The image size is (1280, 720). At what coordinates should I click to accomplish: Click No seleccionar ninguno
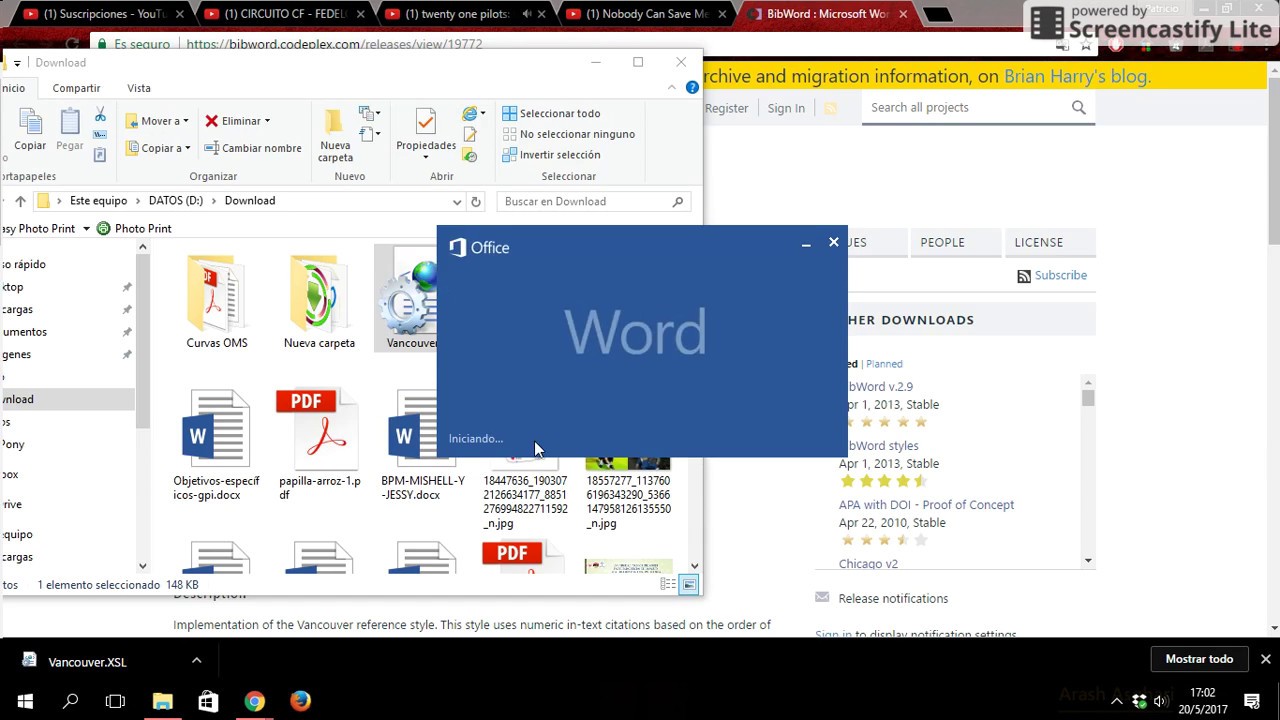pos(568,134)
